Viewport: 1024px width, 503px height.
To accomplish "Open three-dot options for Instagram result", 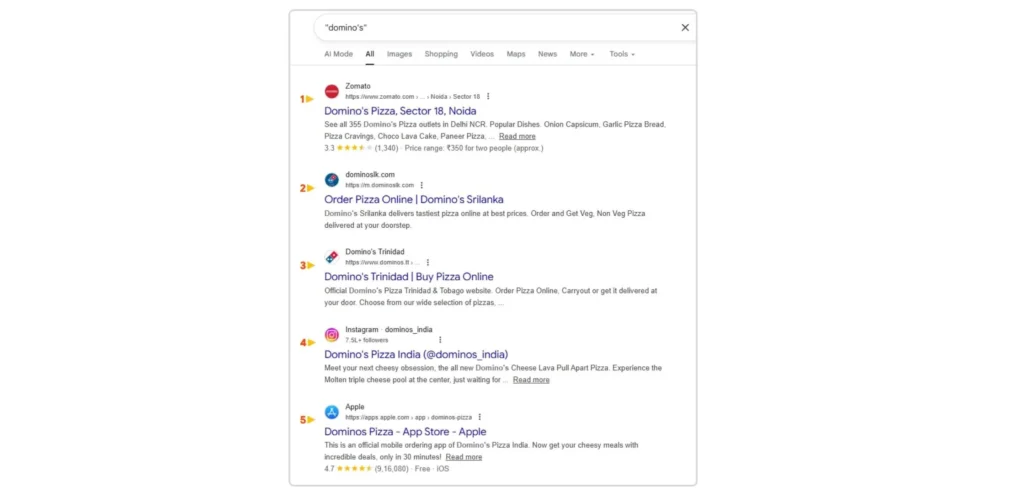I will (439, 340).
